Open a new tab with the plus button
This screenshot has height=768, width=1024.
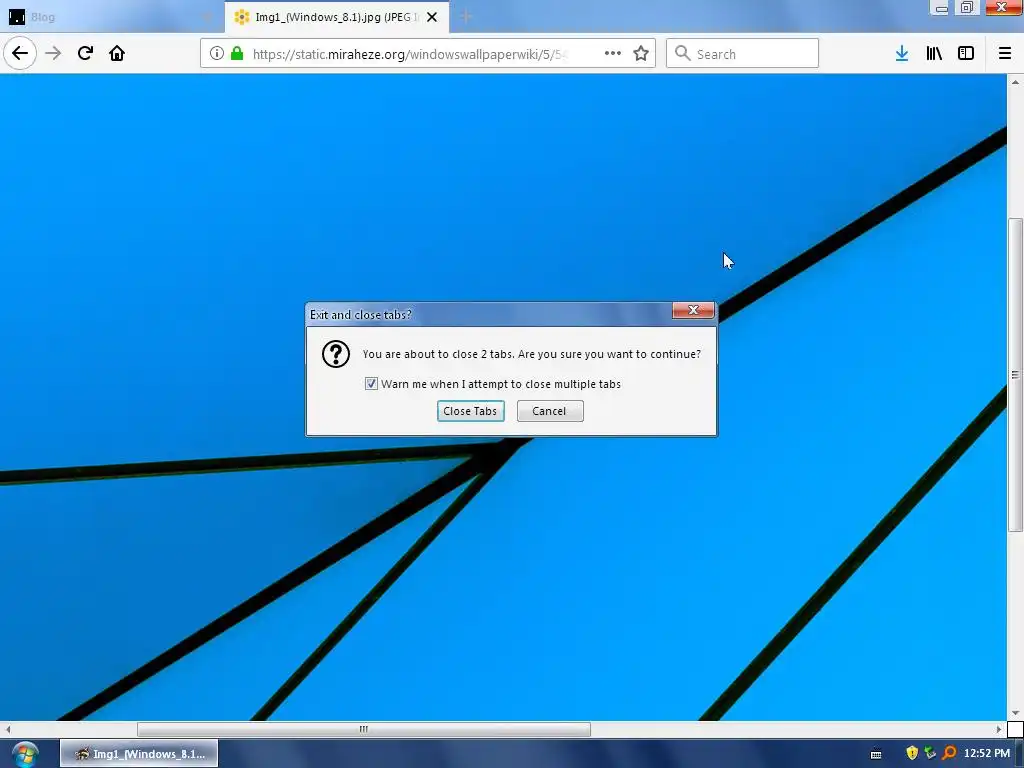(466, 17)
